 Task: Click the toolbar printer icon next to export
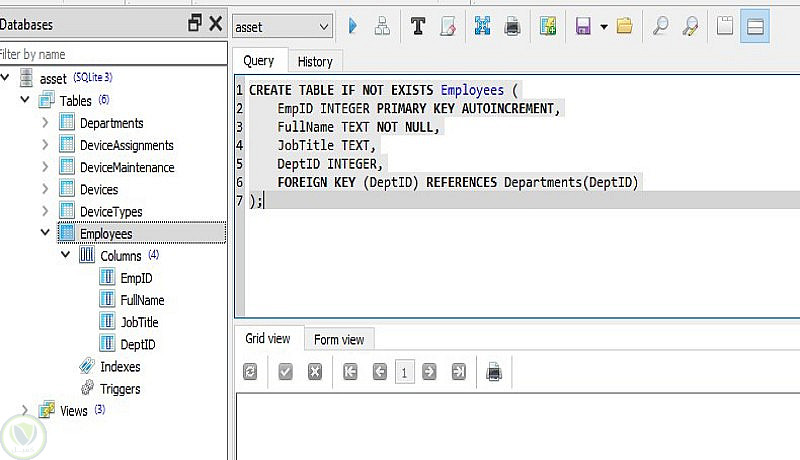[x=512, y=26]
